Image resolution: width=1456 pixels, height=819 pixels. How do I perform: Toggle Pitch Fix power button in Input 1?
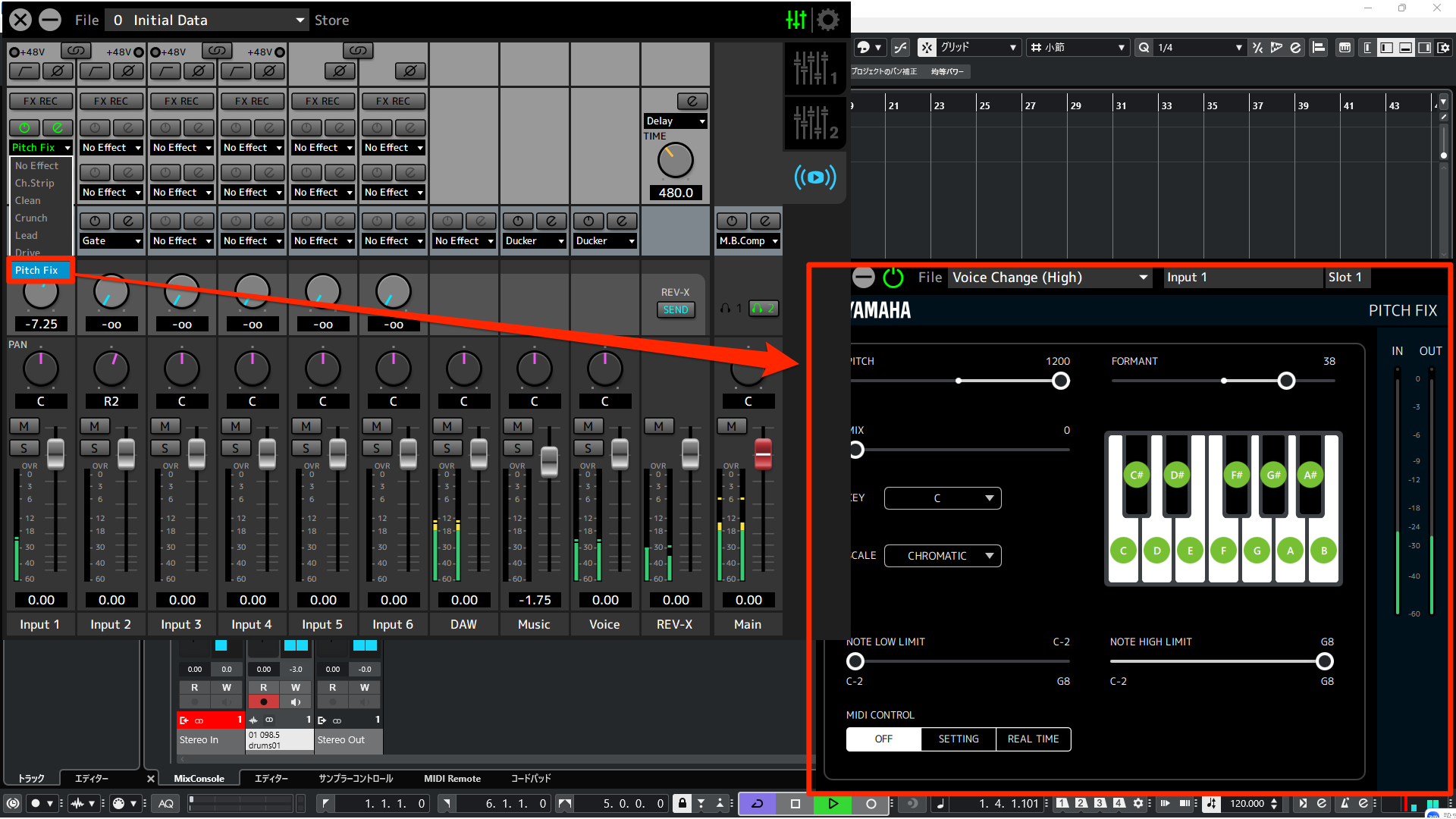click(24, 127)
